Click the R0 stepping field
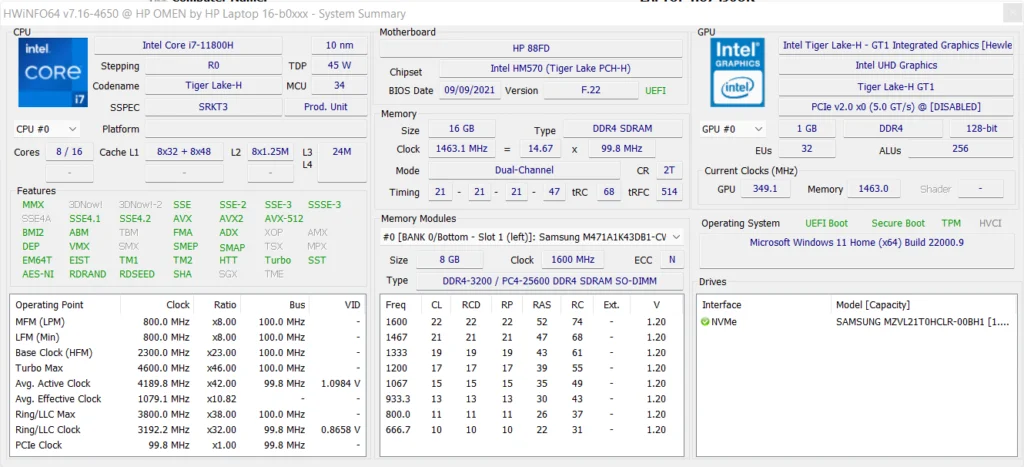Screen dimensions: 1024x467 coord(214,65)
